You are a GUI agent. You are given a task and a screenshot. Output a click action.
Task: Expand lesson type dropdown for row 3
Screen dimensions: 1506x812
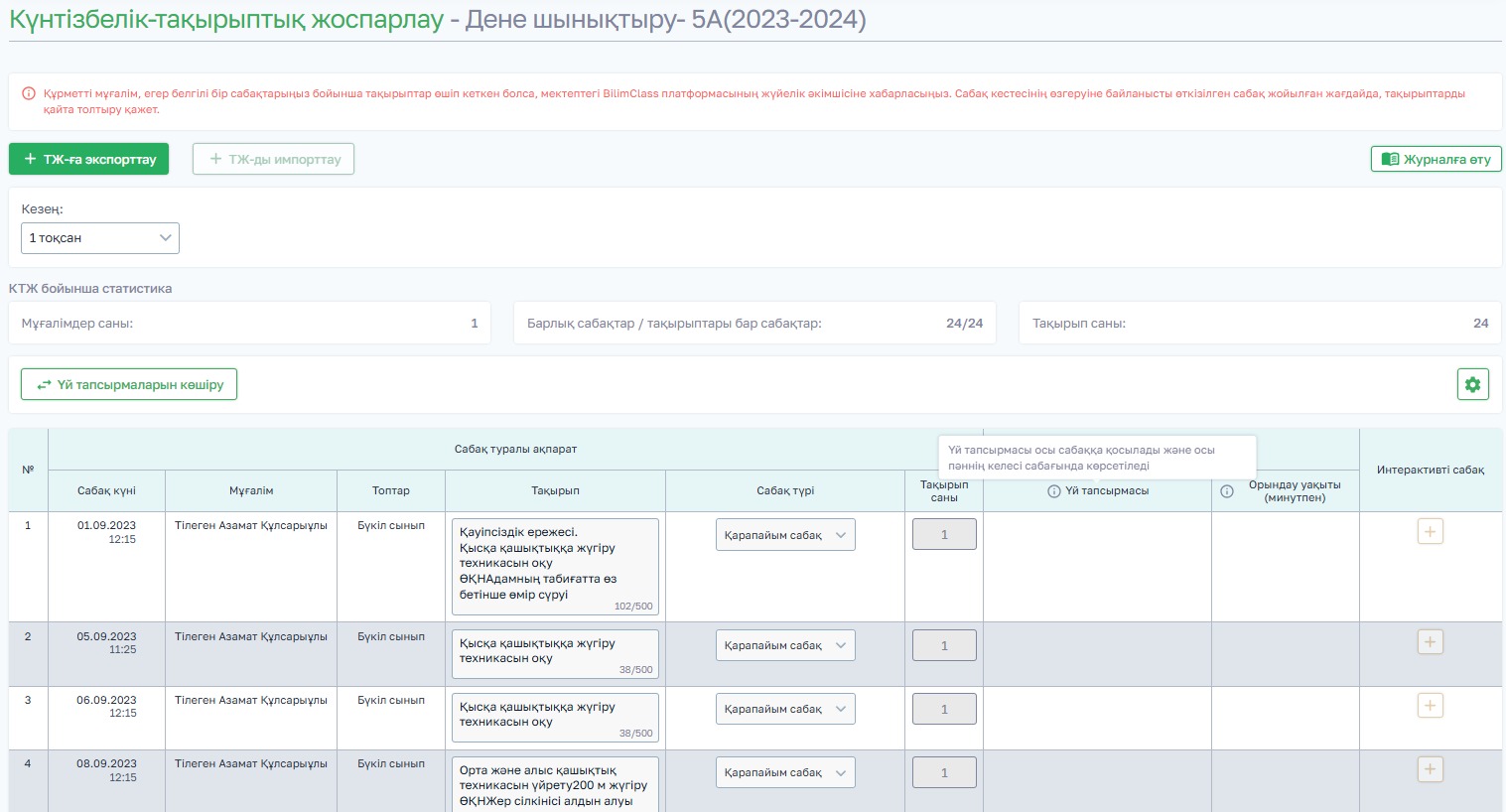point(785,709)
